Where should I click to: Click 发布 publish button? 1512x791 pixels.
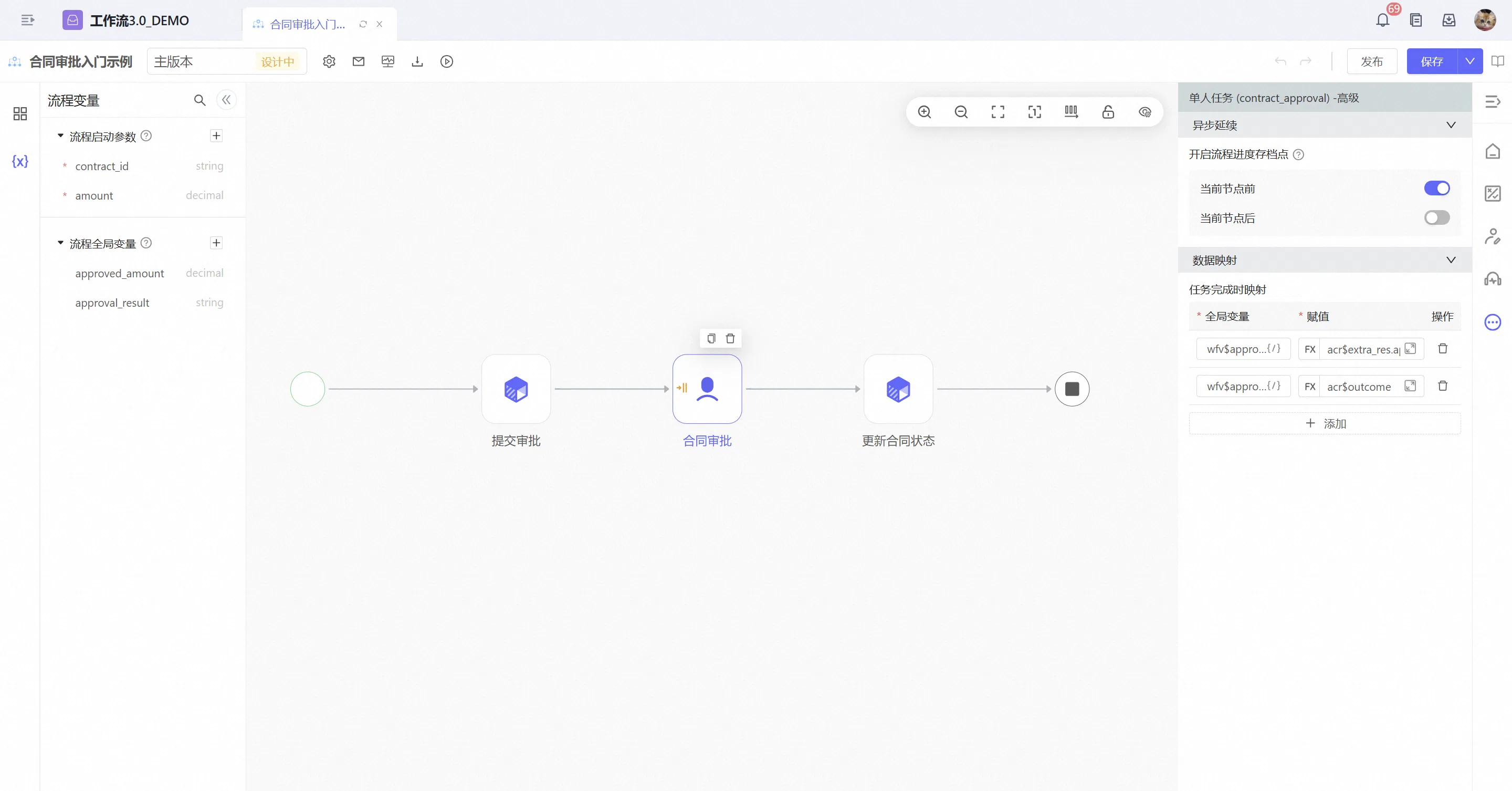click(1372, 61)
